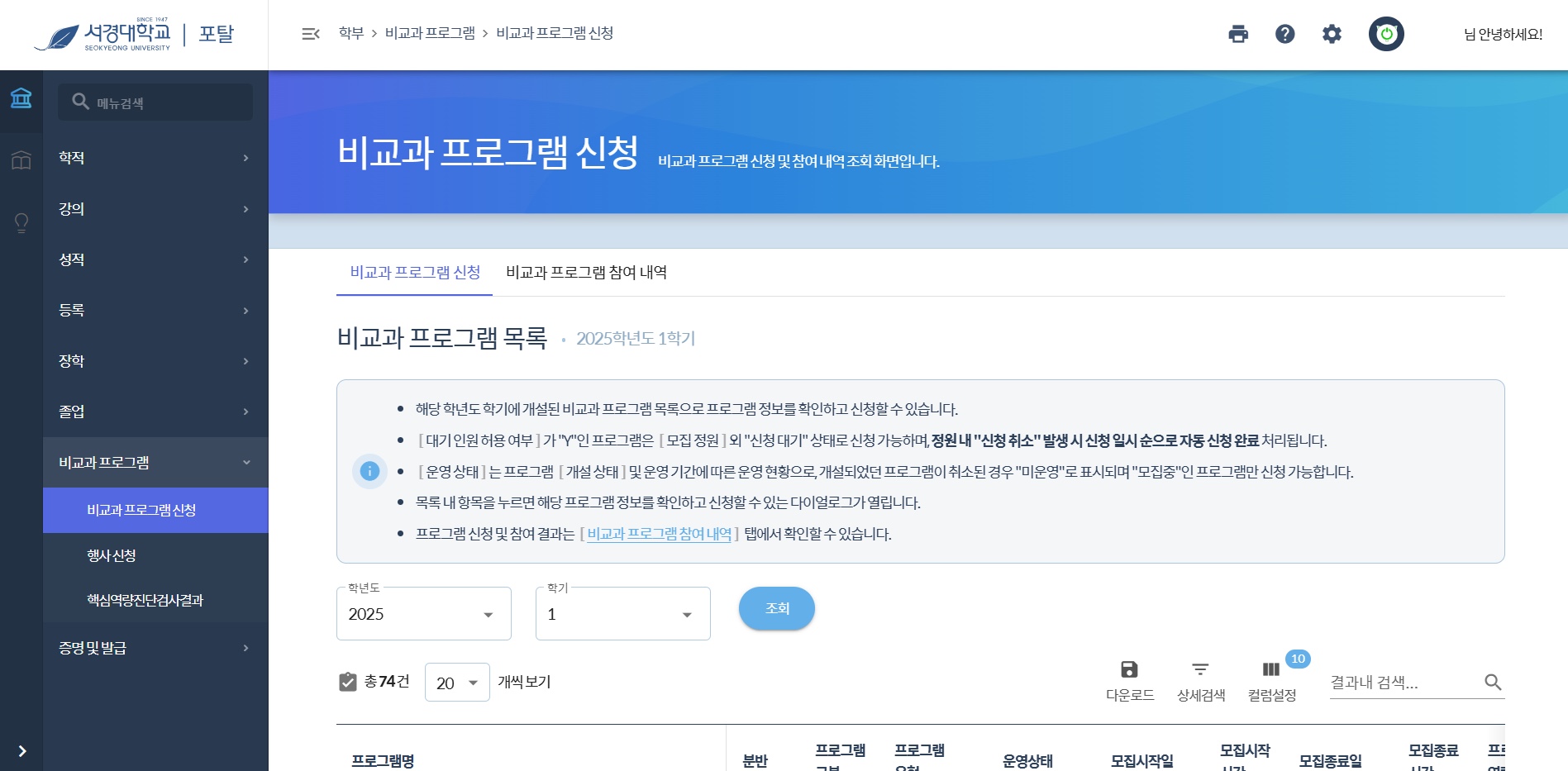Image resolution: width=1568 pixels, height=771 pixels.
Task: Open the help question mark icon
Action: (1285, 34)
